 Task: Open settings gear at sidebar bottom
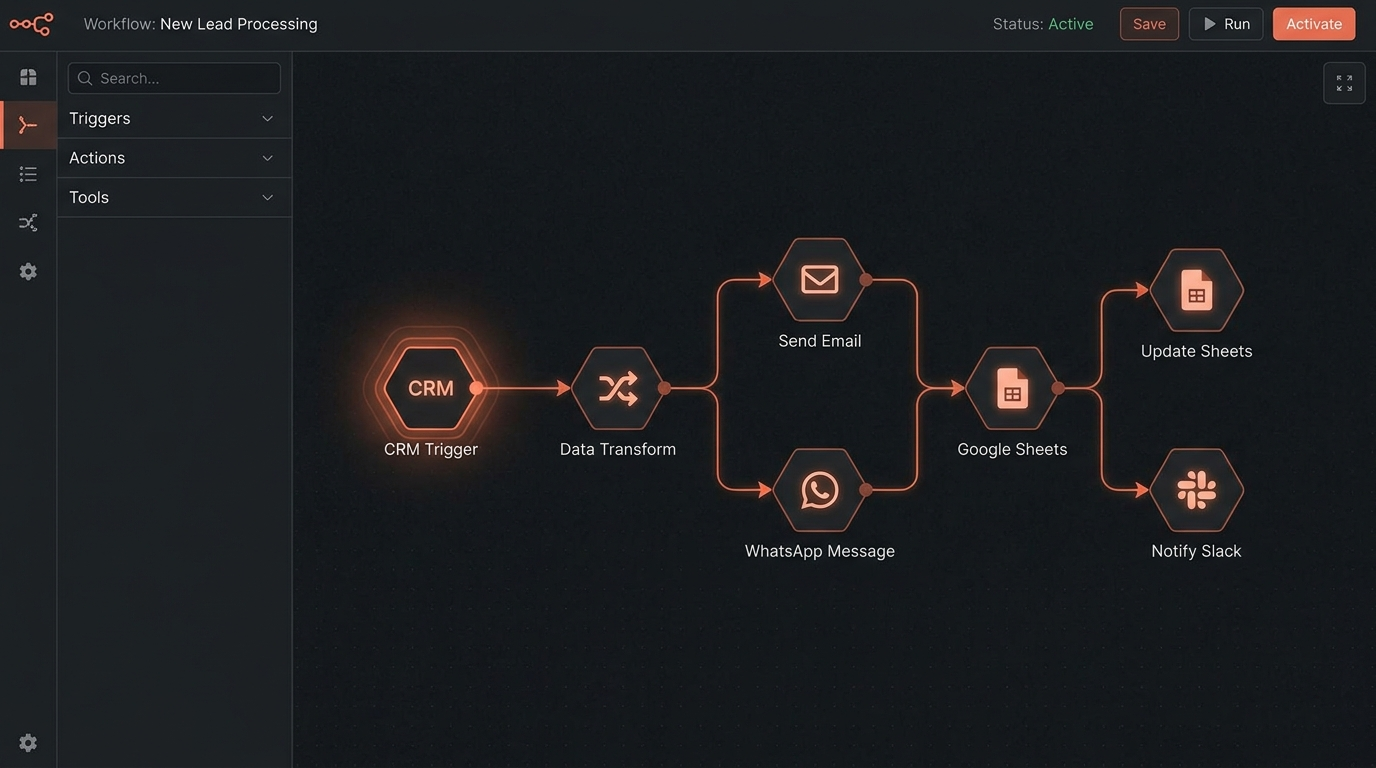(28, 743)
